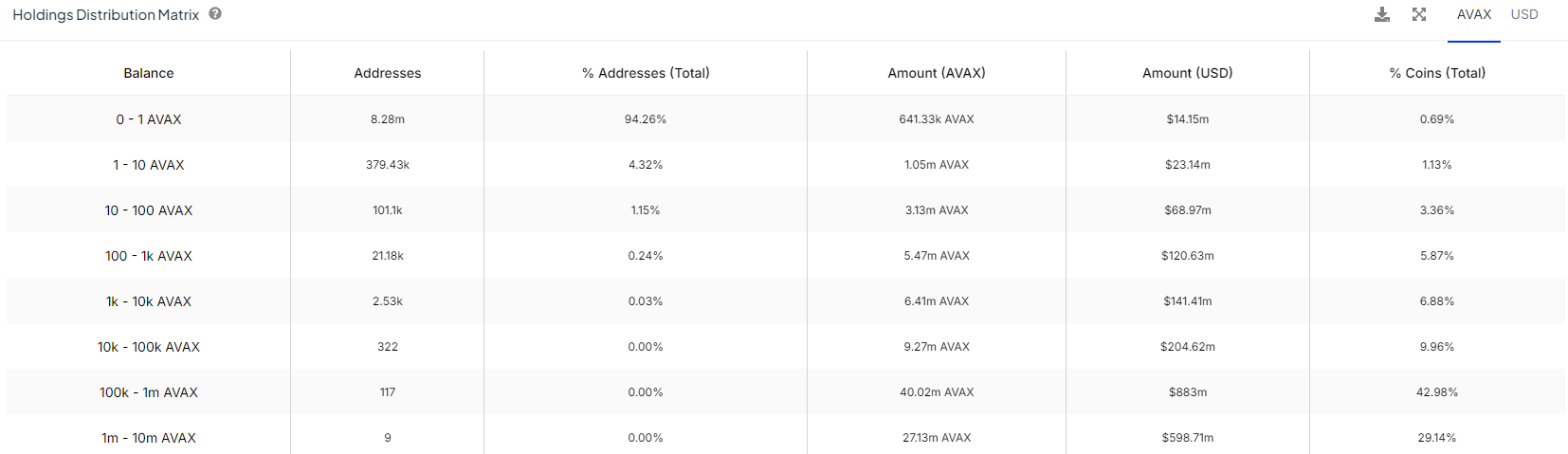Switch to the AVAX tab

coord(1474,14)
